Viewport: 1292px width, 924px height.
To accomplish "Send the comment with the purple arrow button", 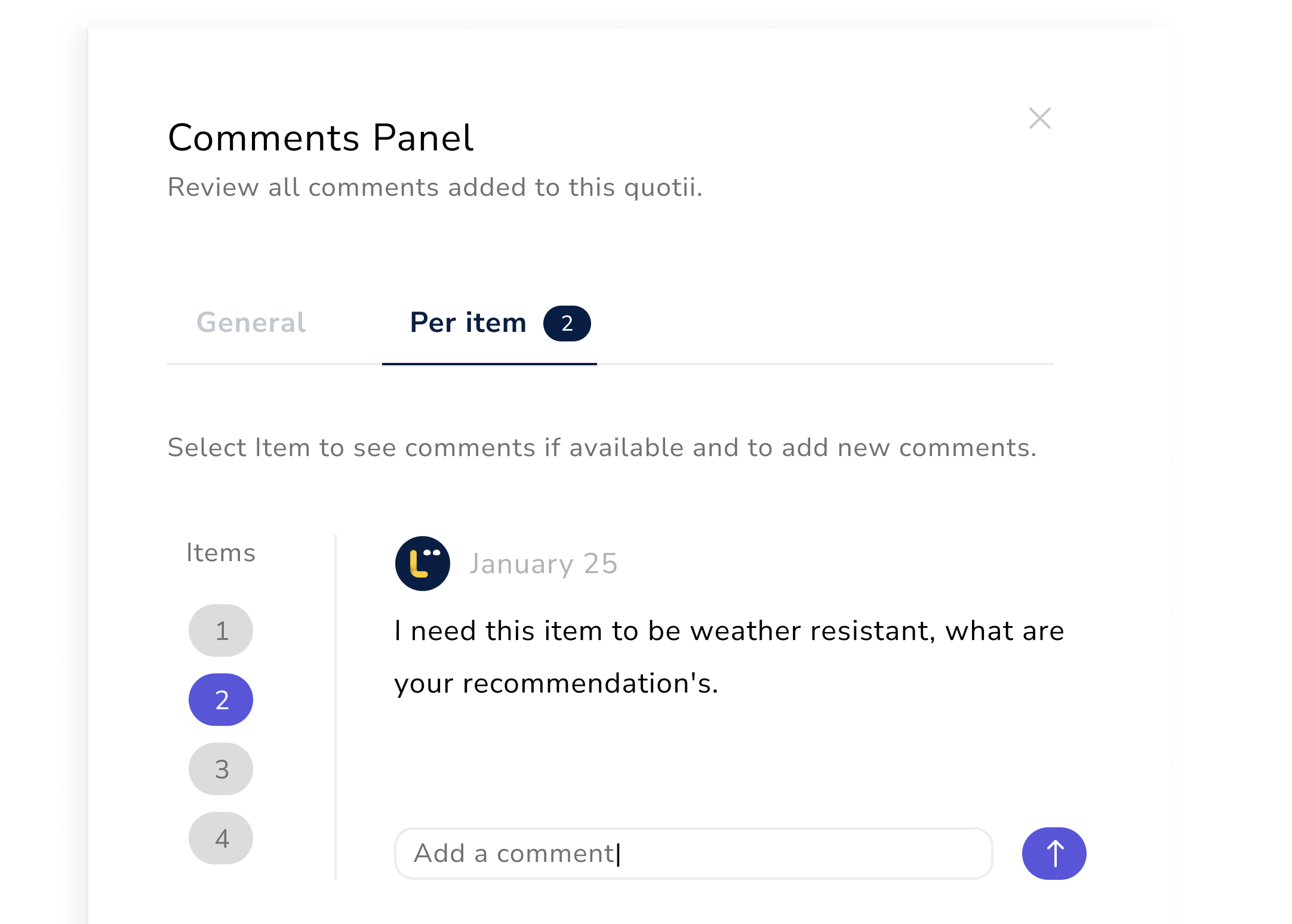I will [x=1054, y=853].
